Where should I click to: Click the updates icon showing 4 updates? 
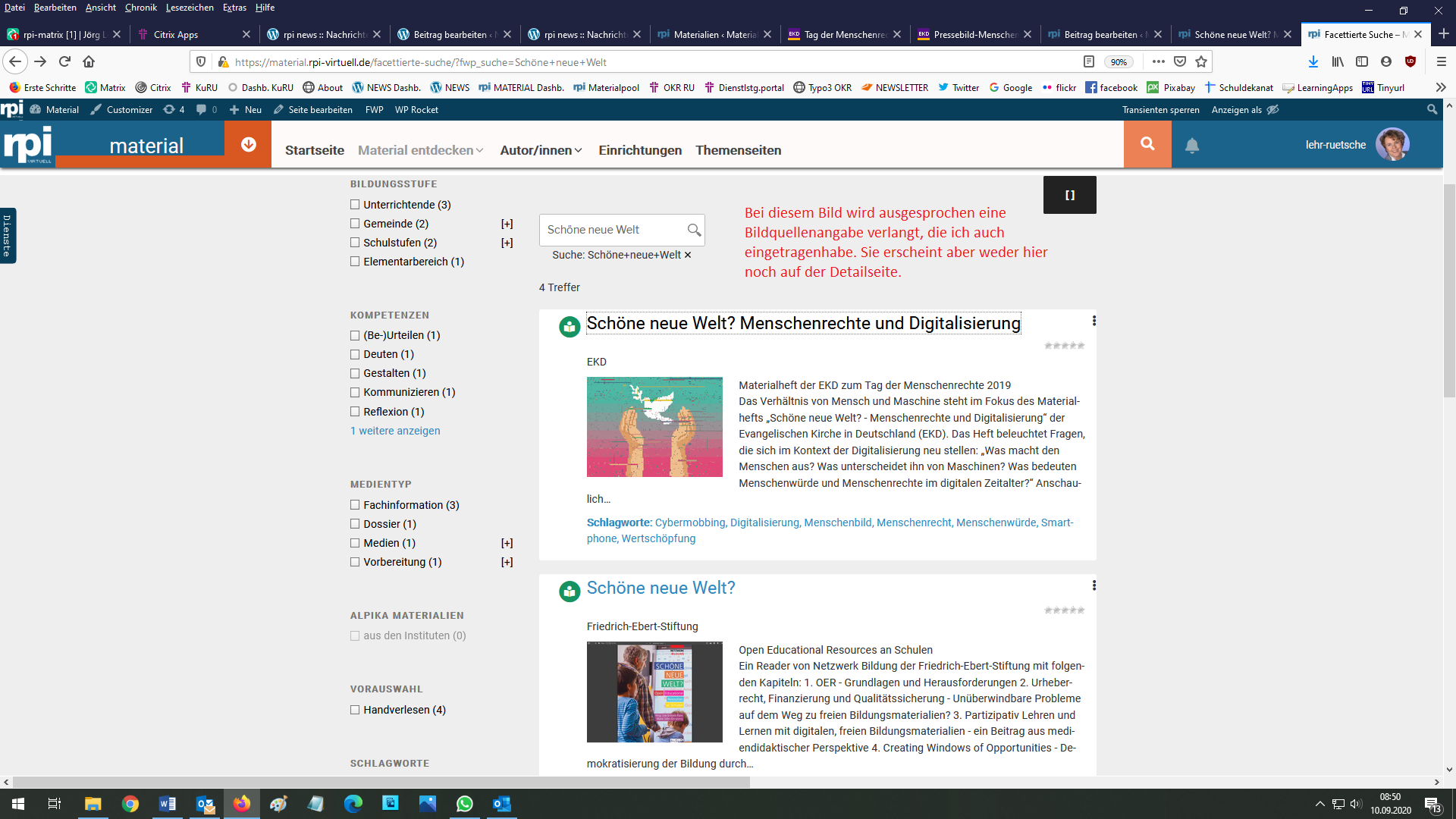[174, 109]
